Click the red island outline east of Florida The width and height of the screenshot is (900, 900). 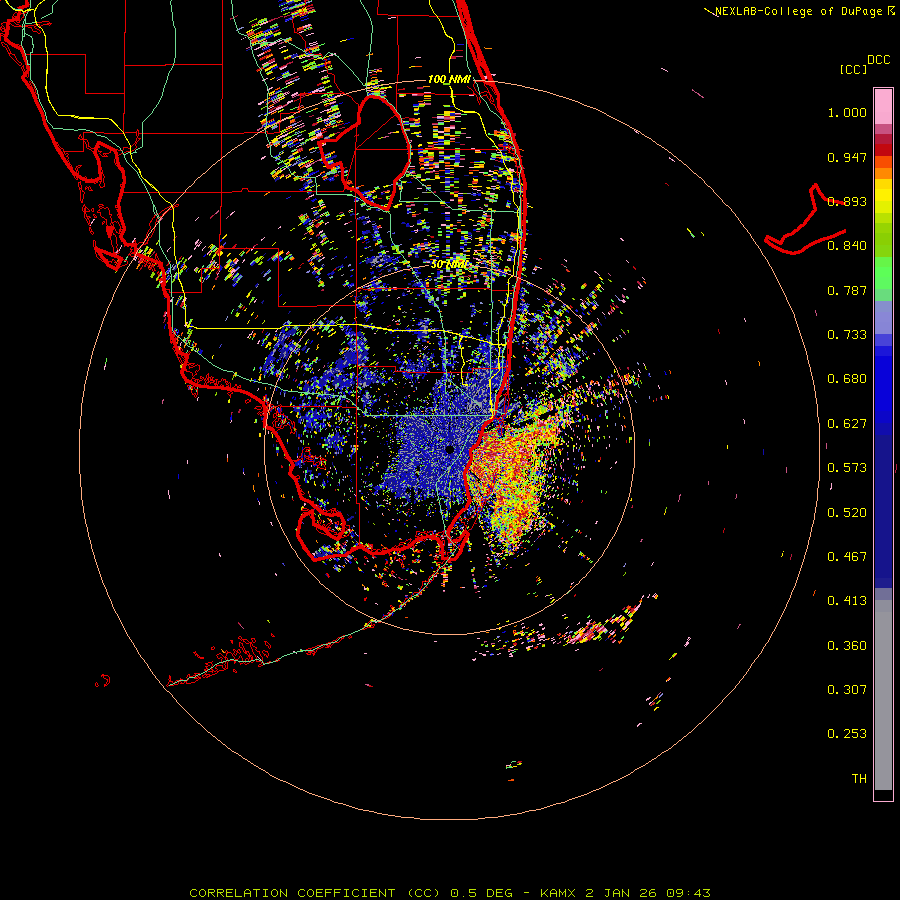pos(806,221)
